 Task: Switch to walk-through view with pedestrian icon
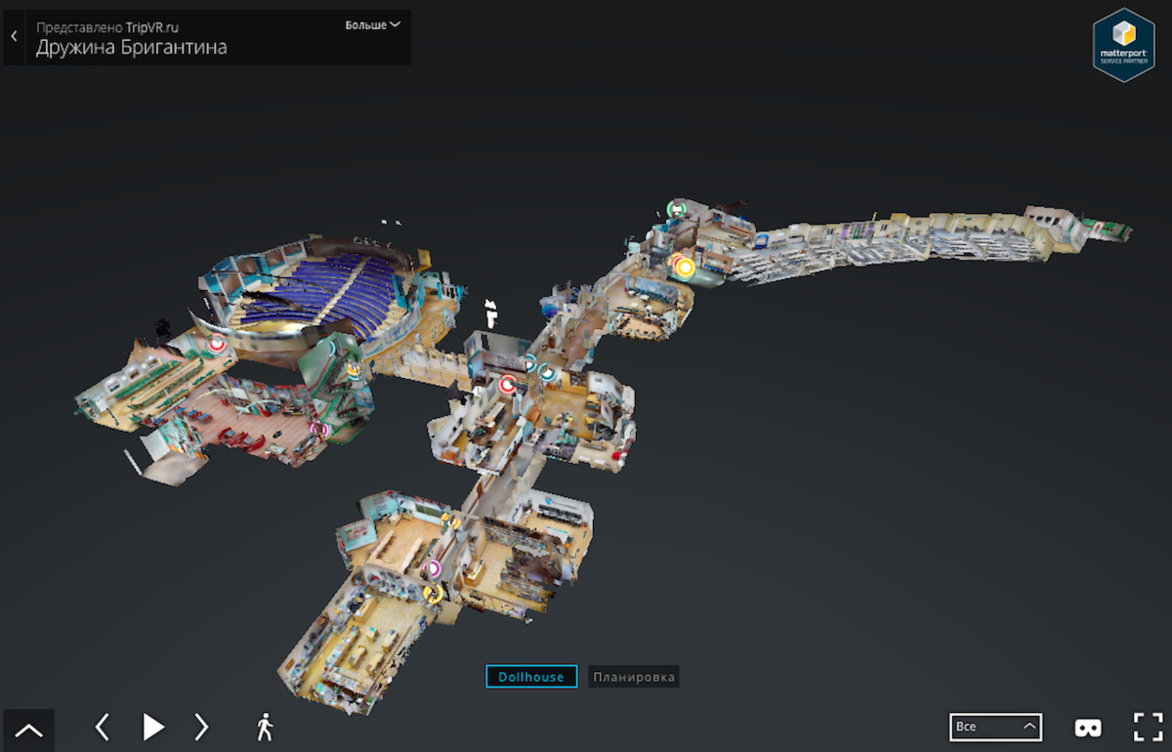pyautogui.click(x=264, y=727)
